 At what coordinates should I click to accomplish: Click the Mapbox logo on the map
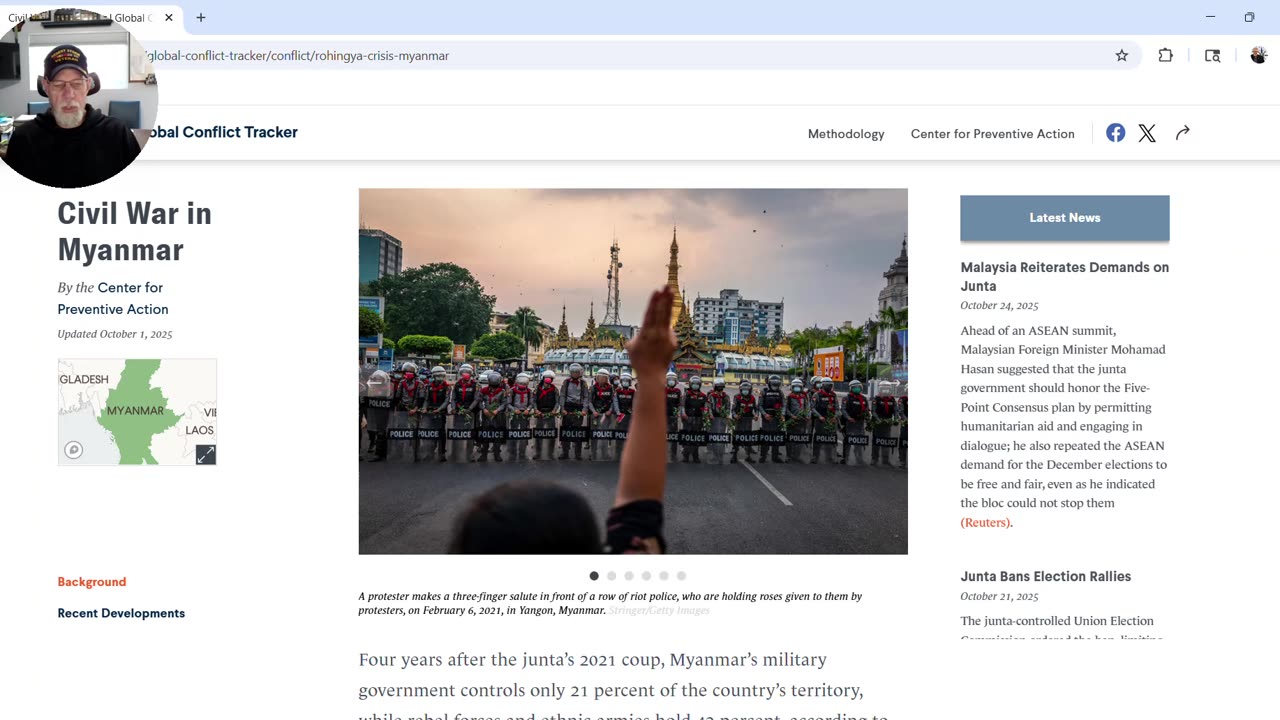click(x=73, y=450)
